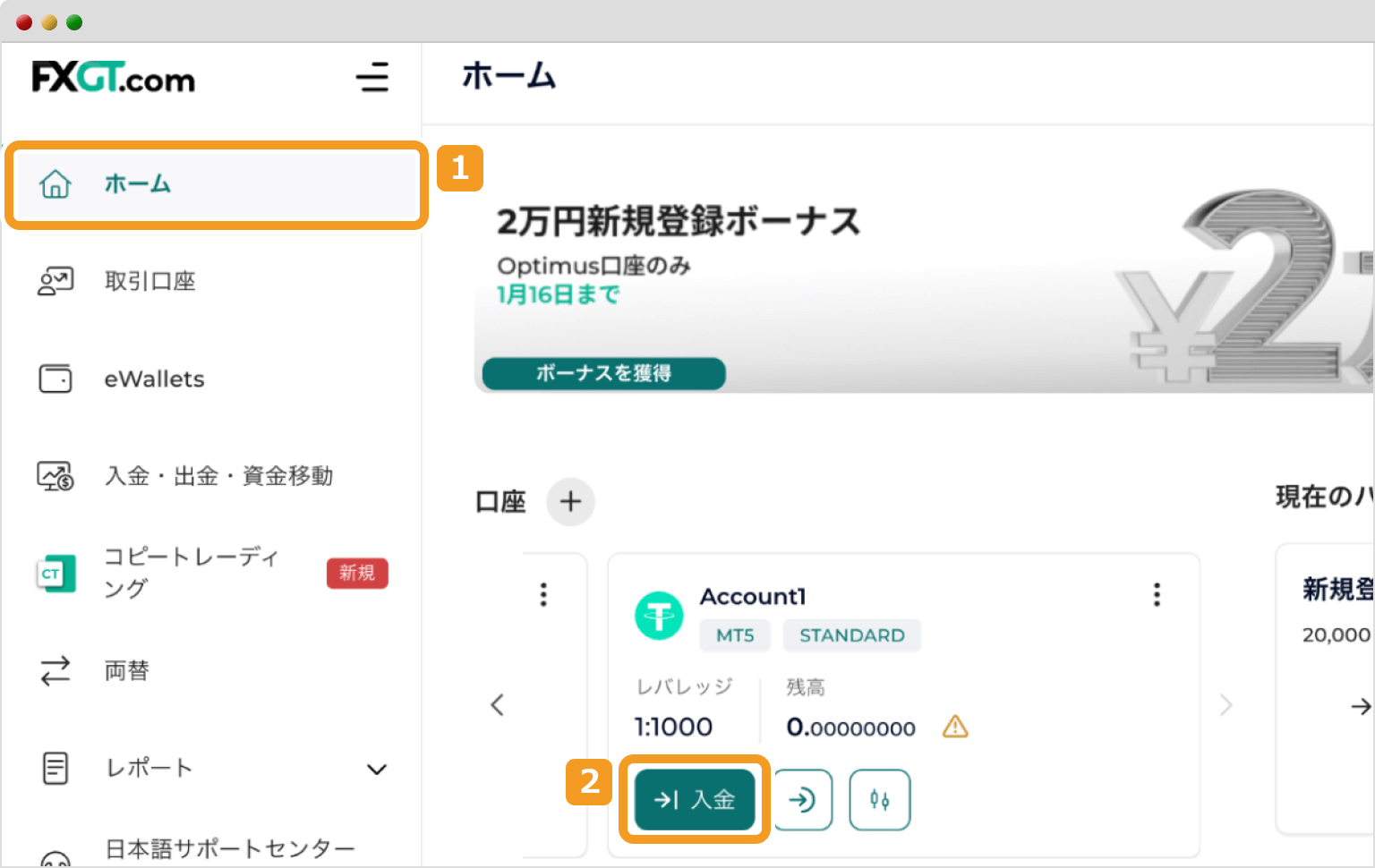
Task: Click the withdrawal arrow icon button on Account1
Action: pyautogui.click(x=803, y=799)
